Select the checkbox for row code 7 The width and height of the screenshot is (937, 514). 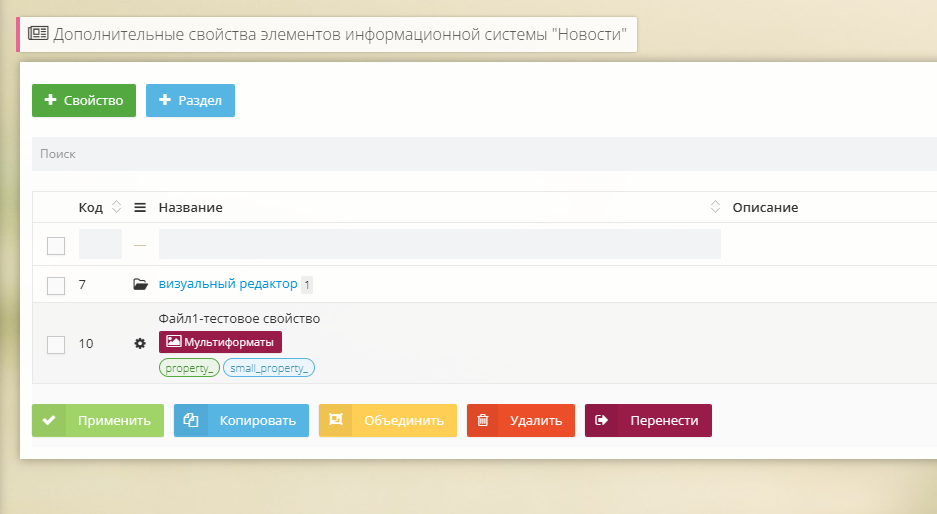56,286
